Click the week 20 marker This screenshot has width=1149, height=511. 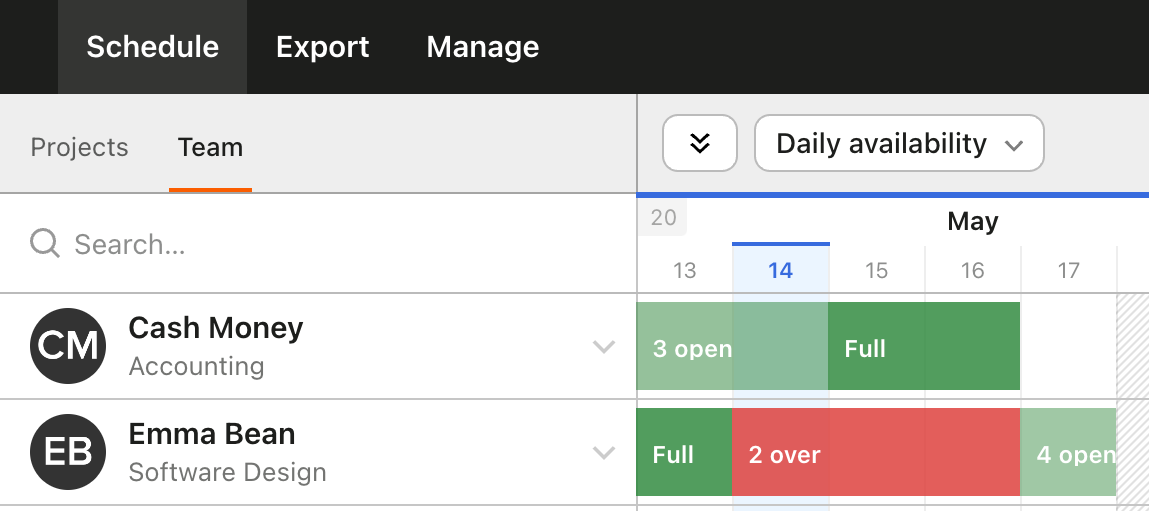[663, 218]
